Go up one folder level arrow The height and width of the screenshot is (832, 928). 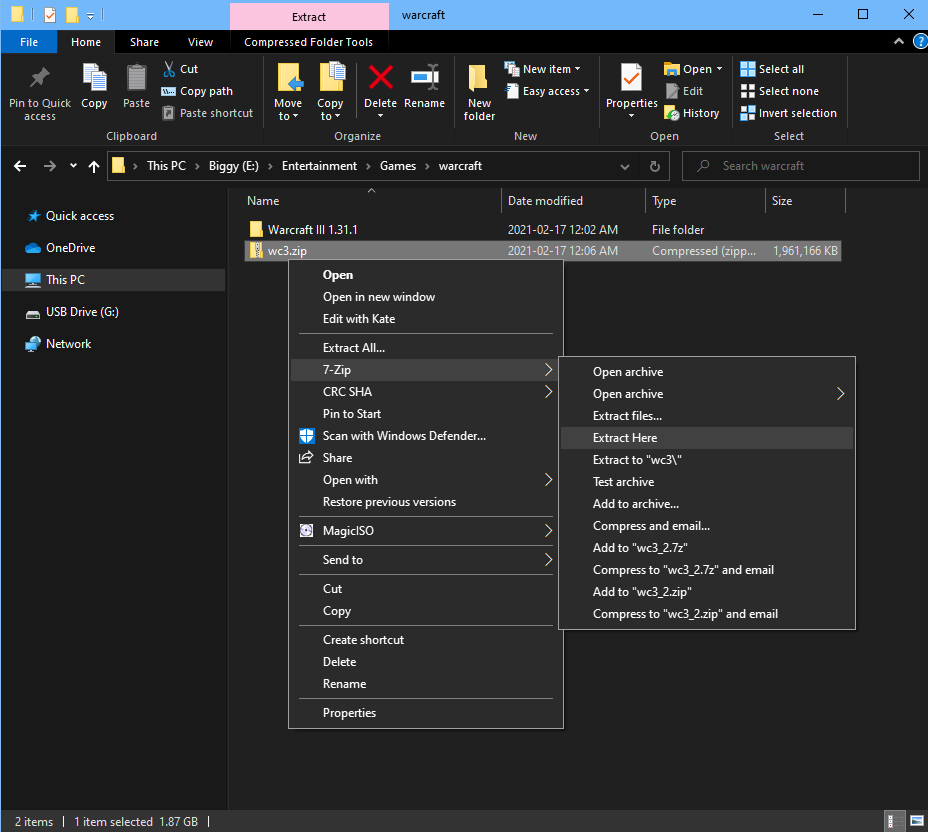(94, 166)
